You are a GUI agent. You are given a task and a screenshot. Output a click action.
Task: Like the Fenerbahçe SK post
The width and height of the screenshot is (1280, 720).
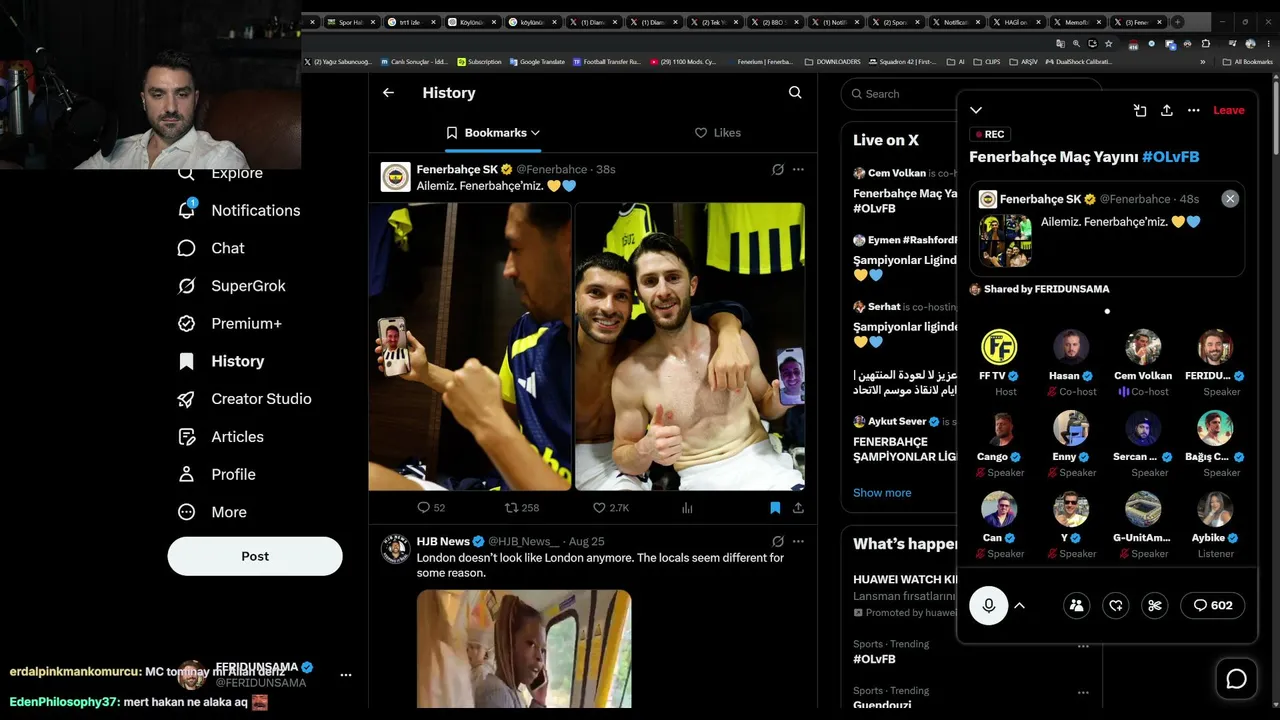pyautogui.click(x=611, y=508)
